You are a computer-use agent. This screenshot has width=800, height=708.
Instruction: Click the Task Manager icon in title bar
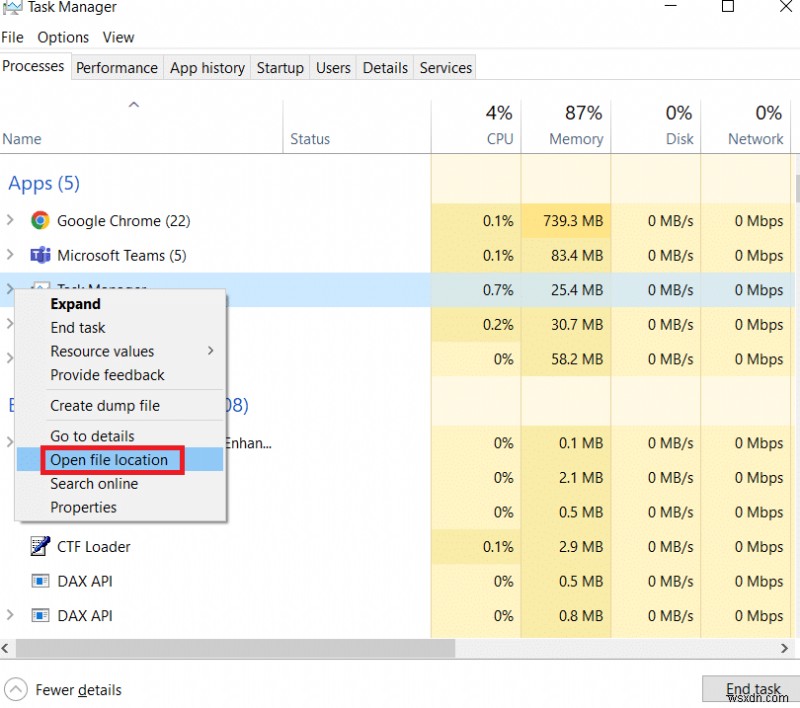pos(14,7)
